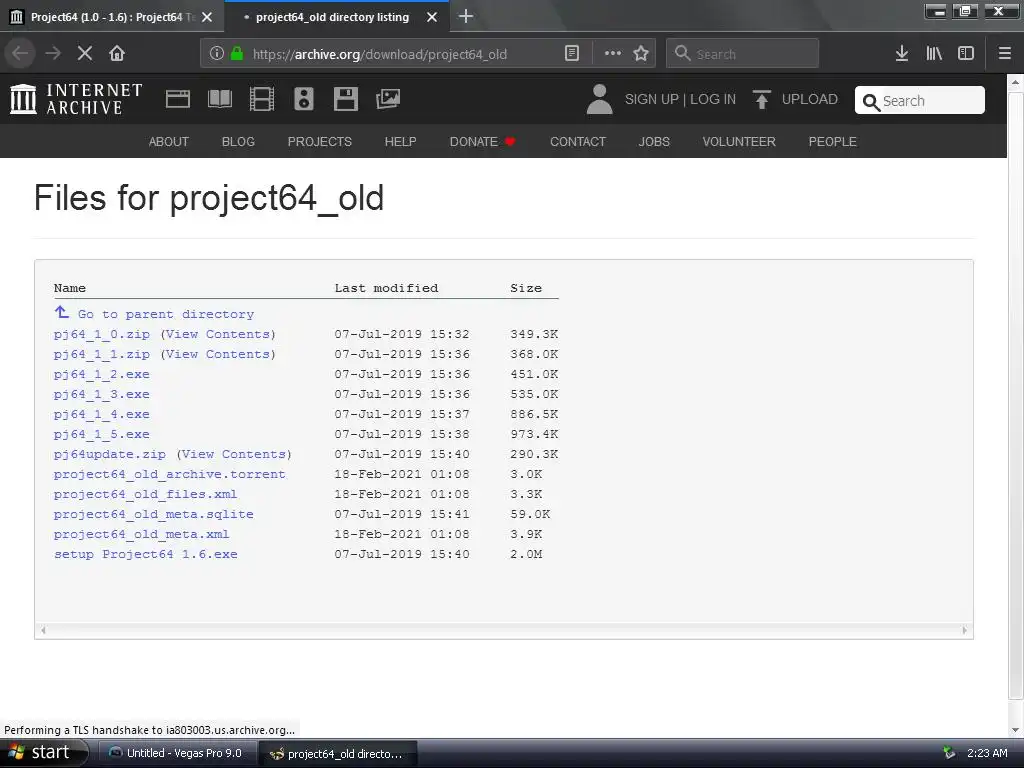Viewport: 1024px width, 768px height.
Task: Switch to Untitled - Vegas Pro 9.0 taskbar window
Action: tap(176, 754)
